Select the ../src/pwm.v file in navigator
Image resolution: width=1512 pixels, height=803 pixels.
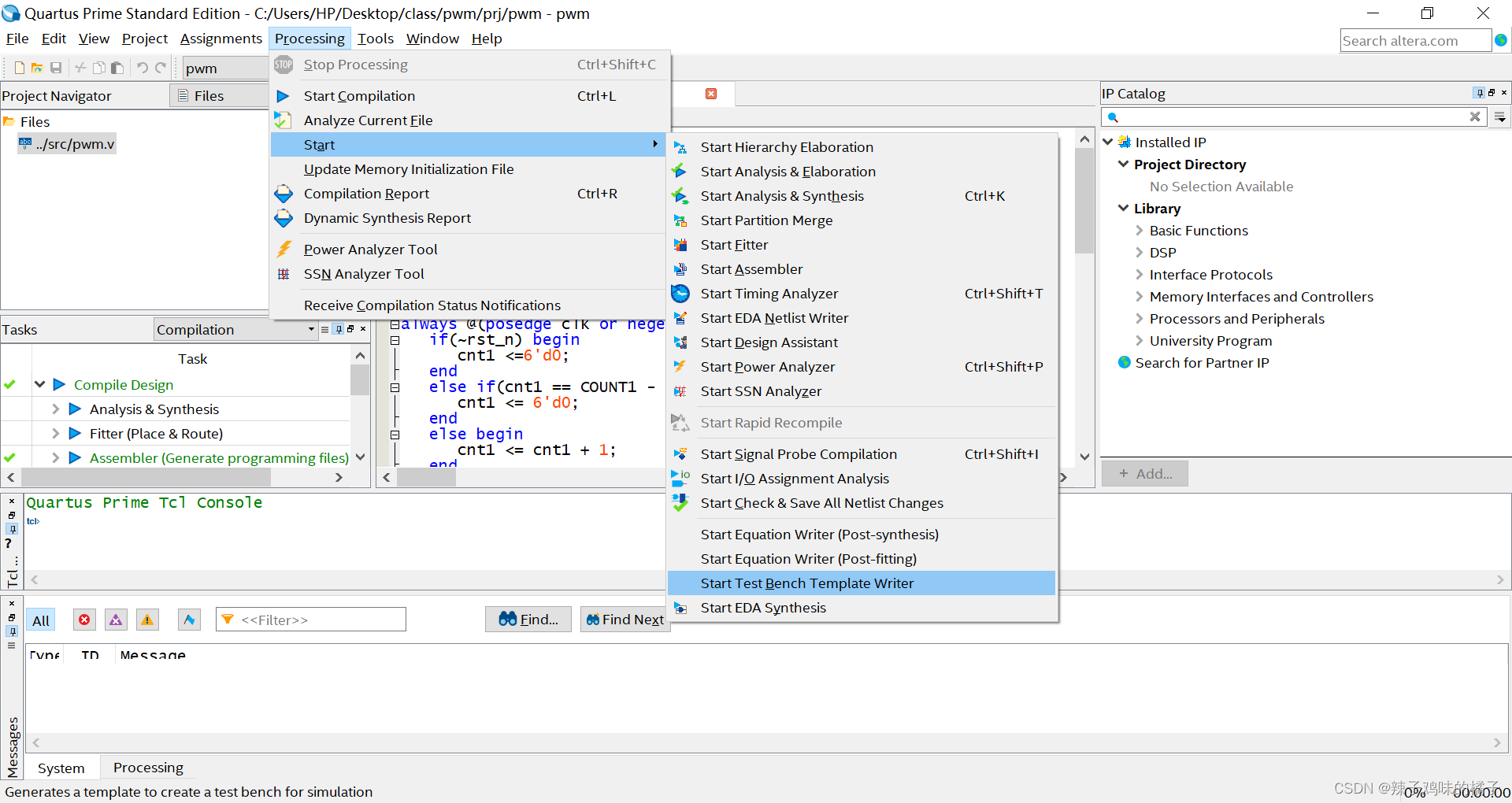point(68,144)
